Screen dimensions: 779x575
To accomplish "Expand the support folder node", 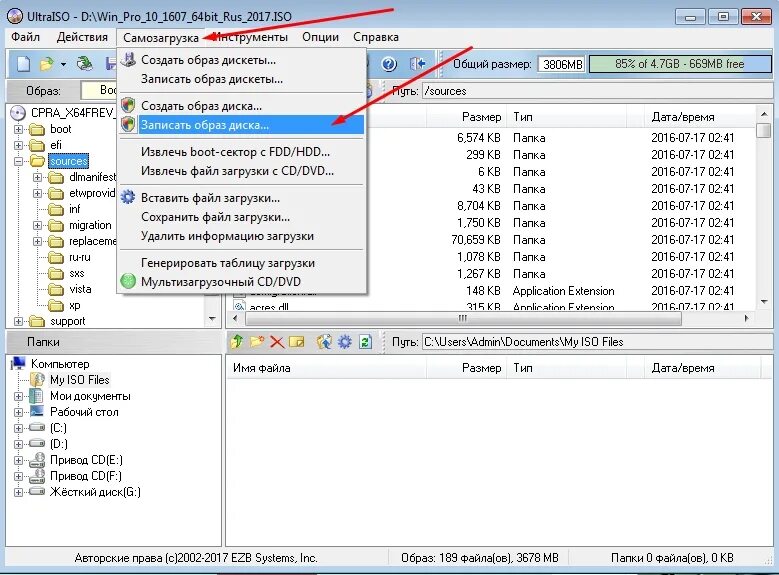I will (x=18, y=321).
